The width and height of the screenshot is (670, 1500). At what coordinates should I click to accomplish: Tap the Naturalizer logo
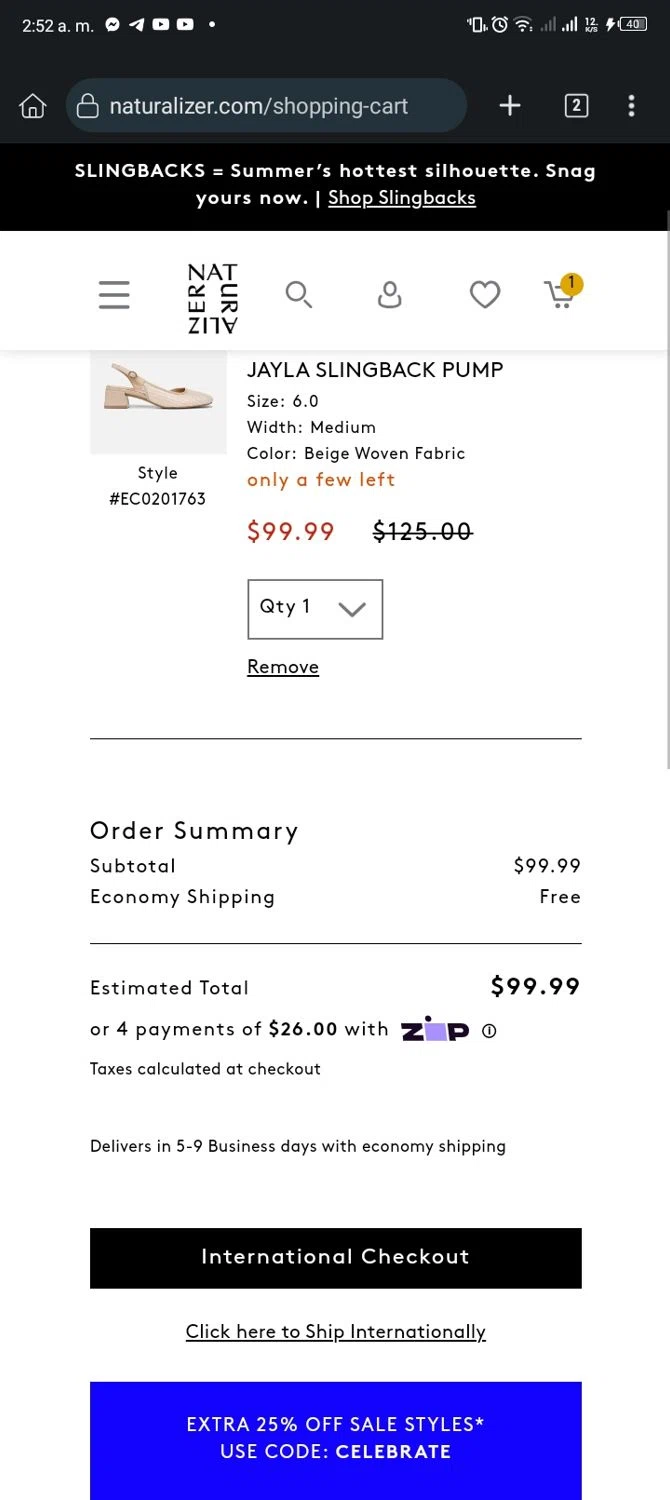point(212,298)
